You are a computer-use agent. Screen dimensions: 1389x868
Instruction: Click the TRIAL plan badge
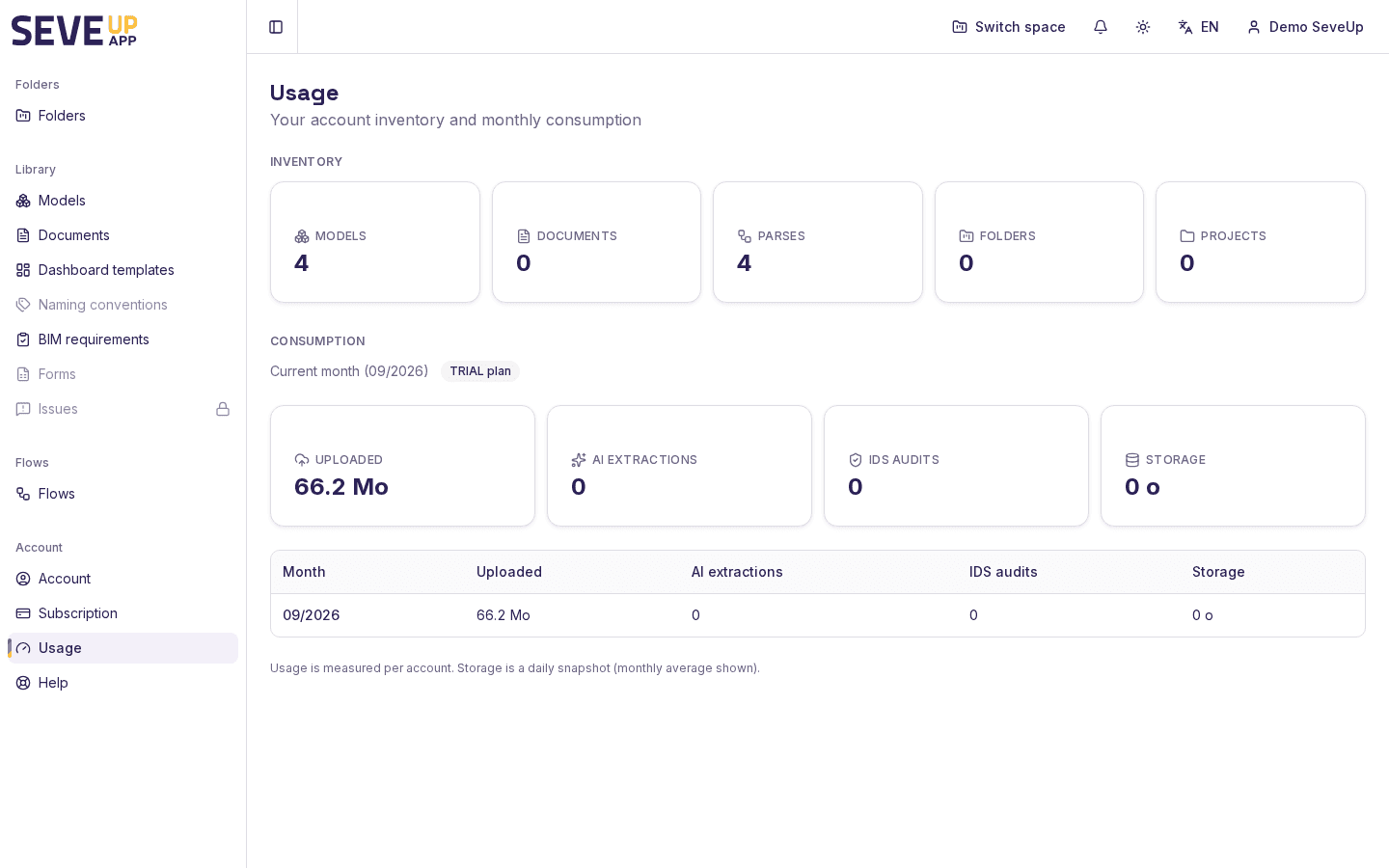coord(480,371)
